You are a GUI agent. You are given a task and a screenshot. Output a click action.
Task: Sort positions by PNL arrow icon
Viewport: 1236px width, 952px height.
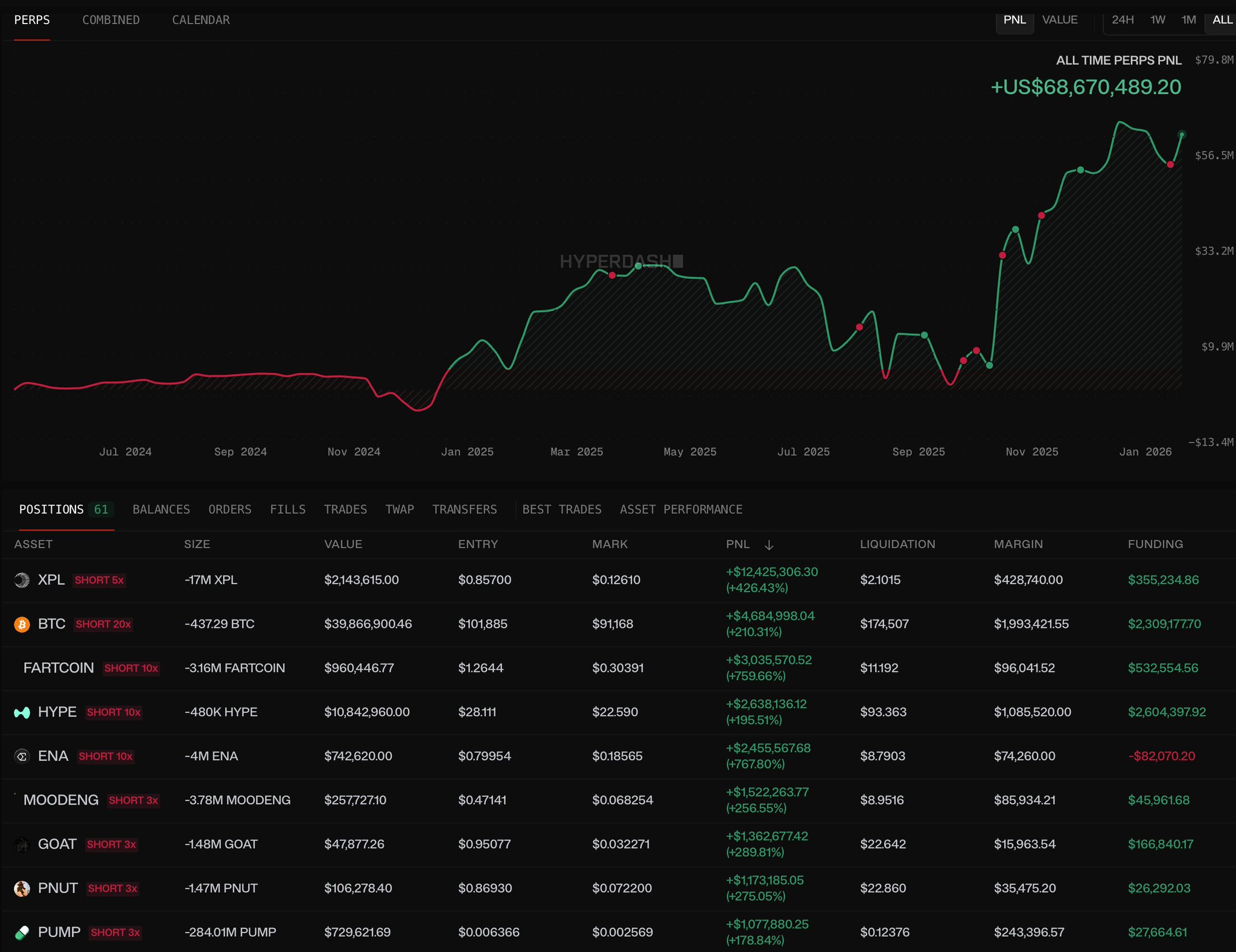[769, 545]
